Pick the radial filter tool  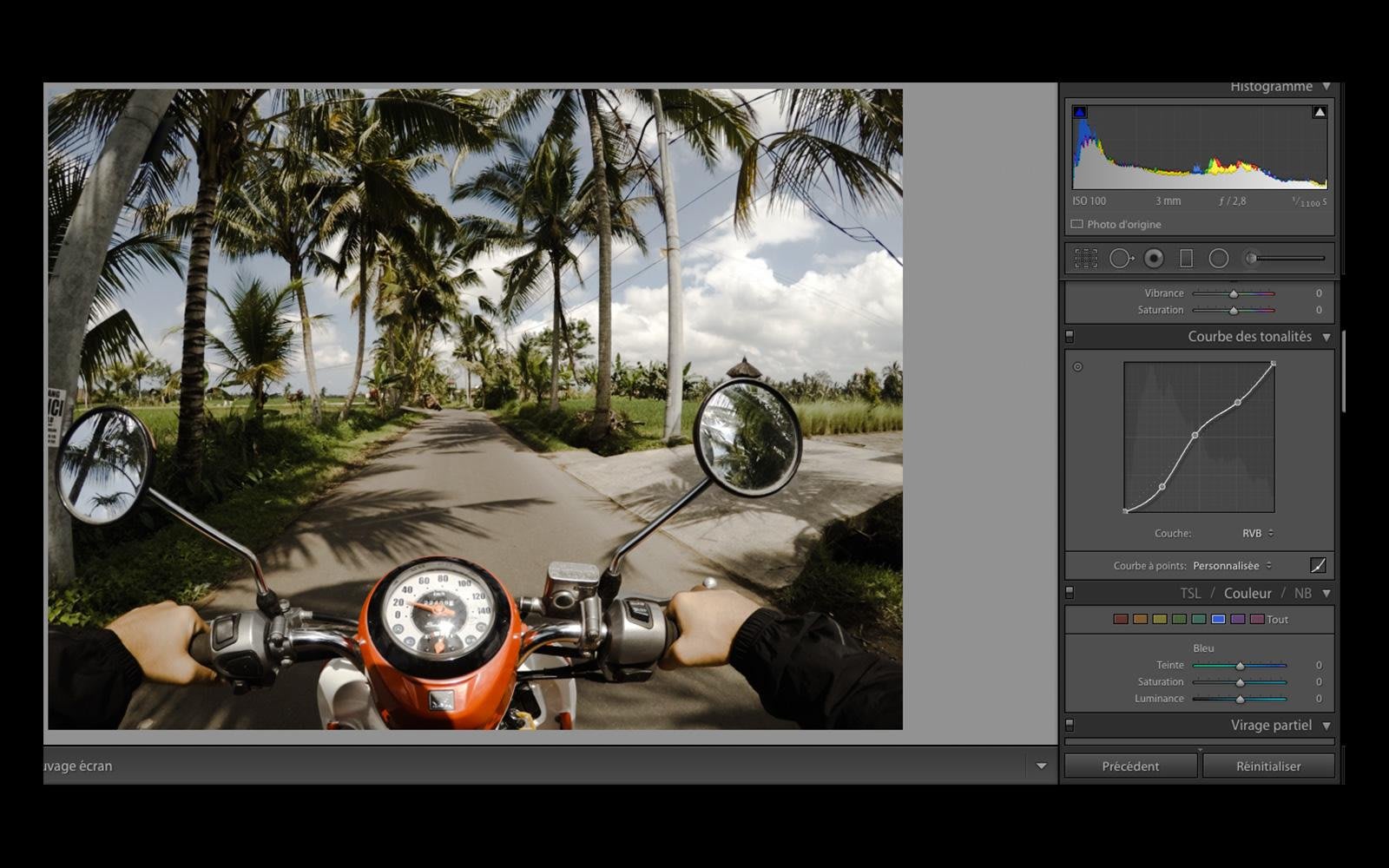coord(1219,259)
